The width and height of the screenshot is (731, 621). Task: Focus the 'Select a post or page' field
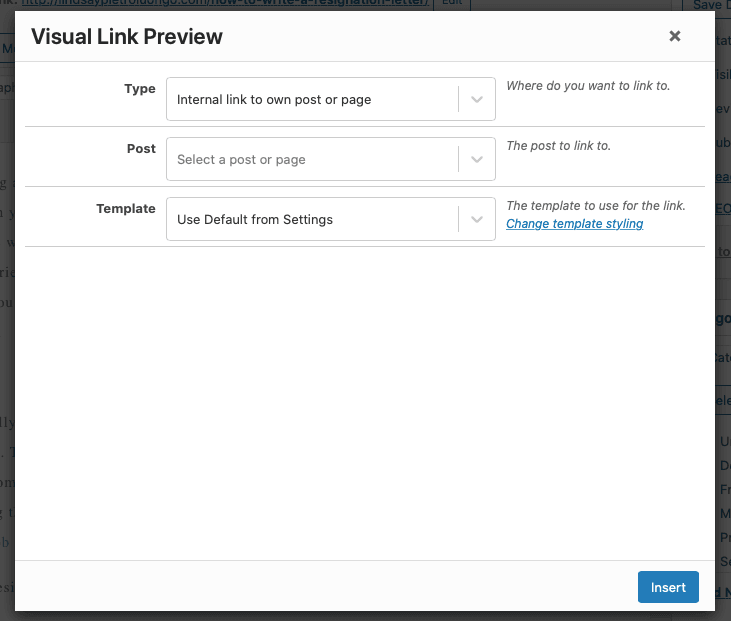(x=300, y=160)
